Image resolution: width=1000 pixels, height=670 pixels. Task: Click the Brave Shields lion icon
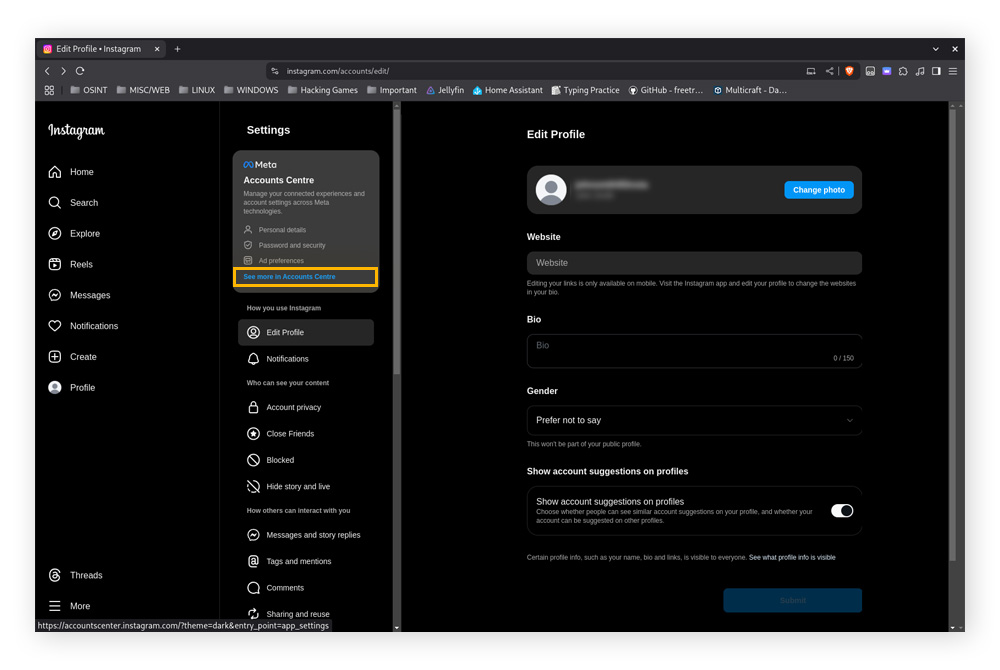point(849,71)
